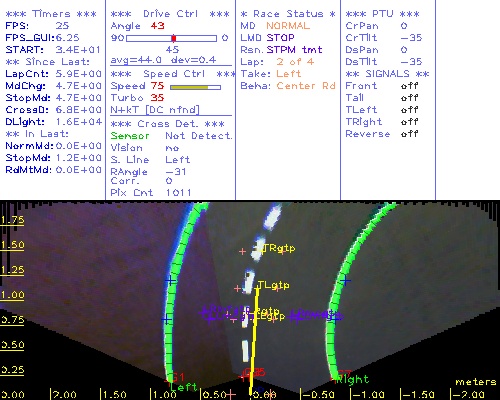Image resolution: width=500 pixels, height=400 pixels.
Task: Click the Front signal off status
Action: pos(410,86)
